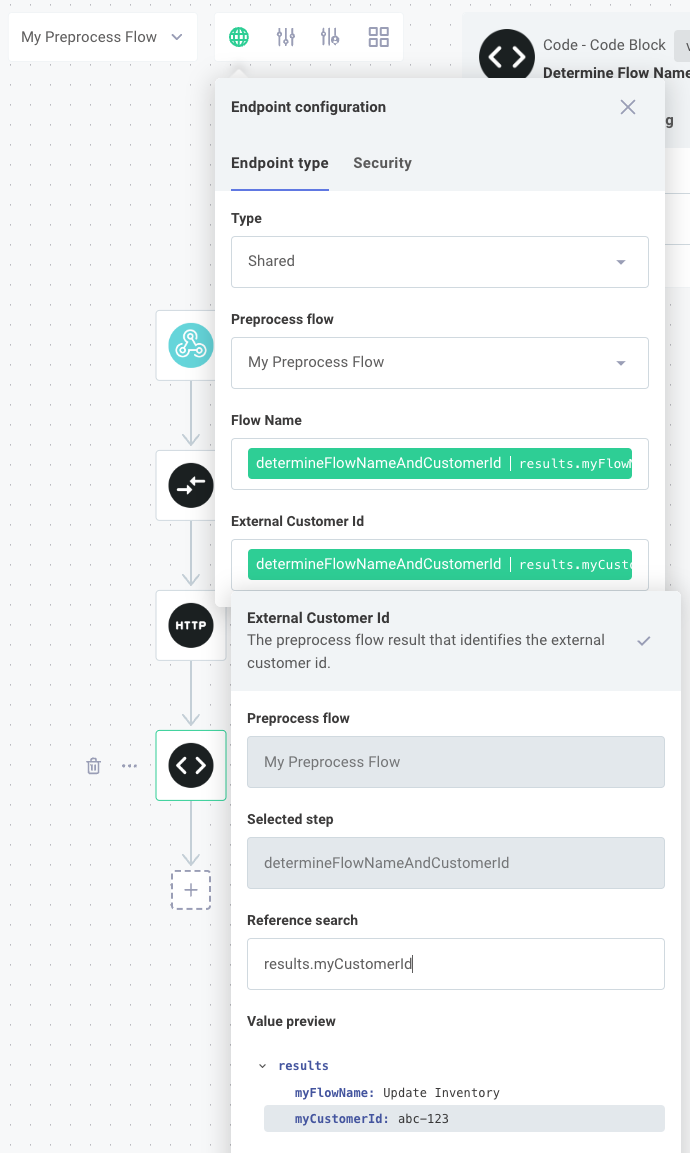Select the Code Block step in the canvas
This screenshot has width=690, height=1153.
coord(190,765)
